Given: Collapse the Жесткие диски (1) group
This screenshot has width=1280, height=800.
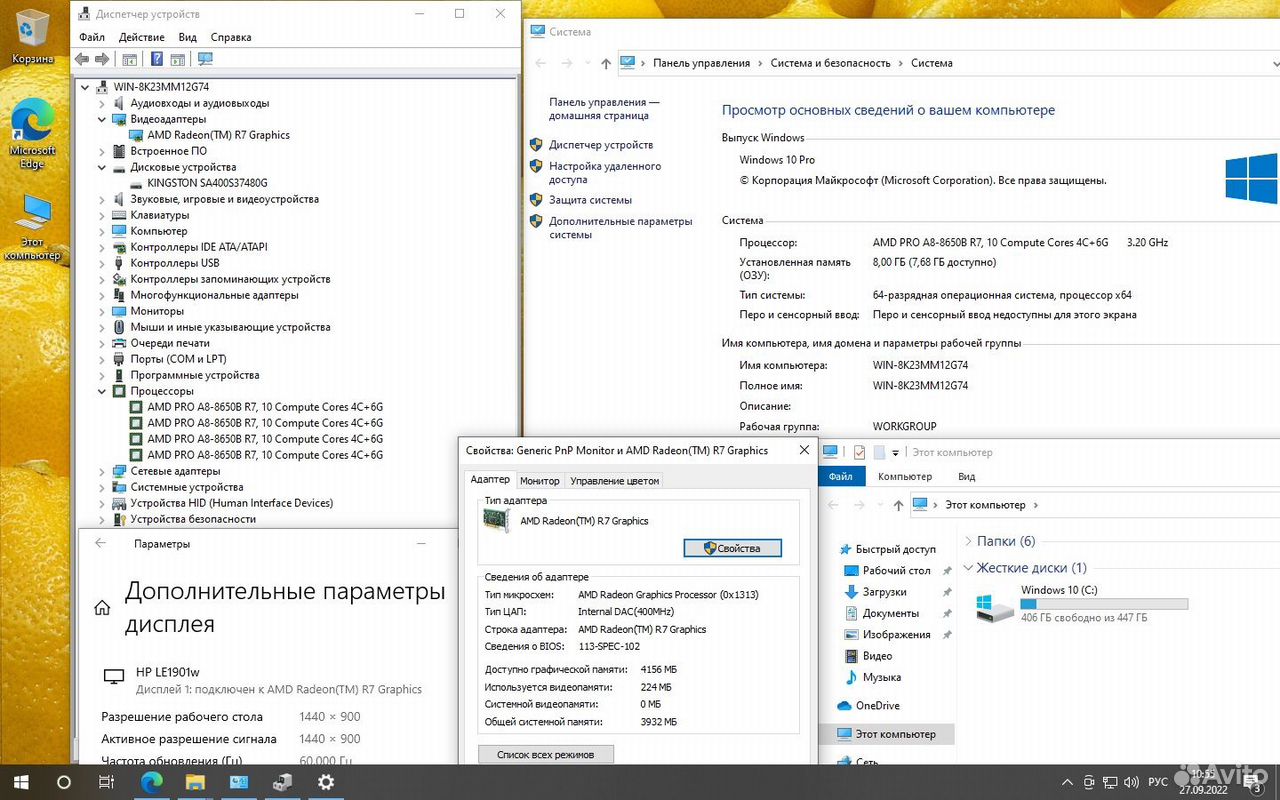Looking at the screenshot, I should (967, 568).
